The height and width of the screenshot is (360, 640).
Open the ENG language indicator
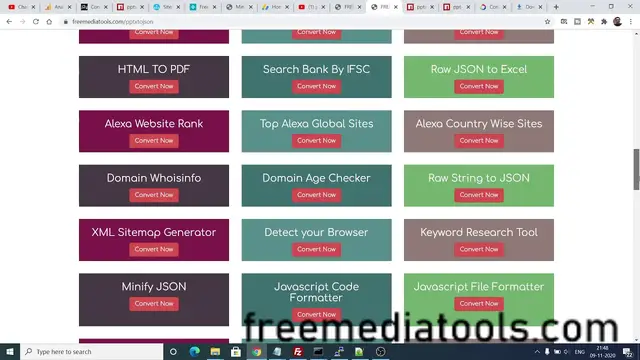pyautogui.click(x=580, y=352)
